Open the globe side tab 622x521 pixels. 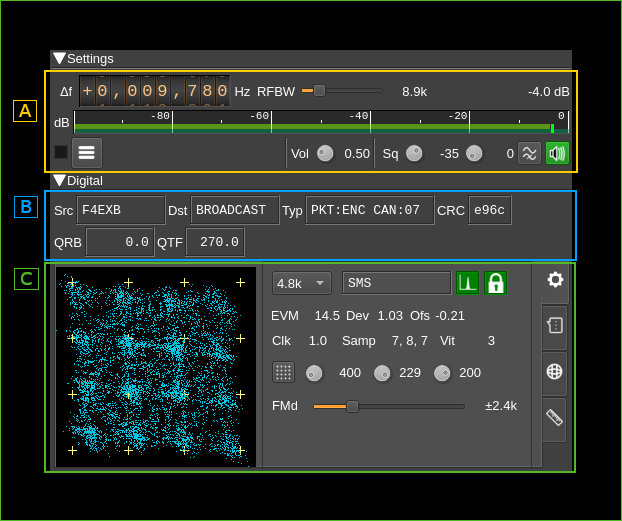(555, 372)
